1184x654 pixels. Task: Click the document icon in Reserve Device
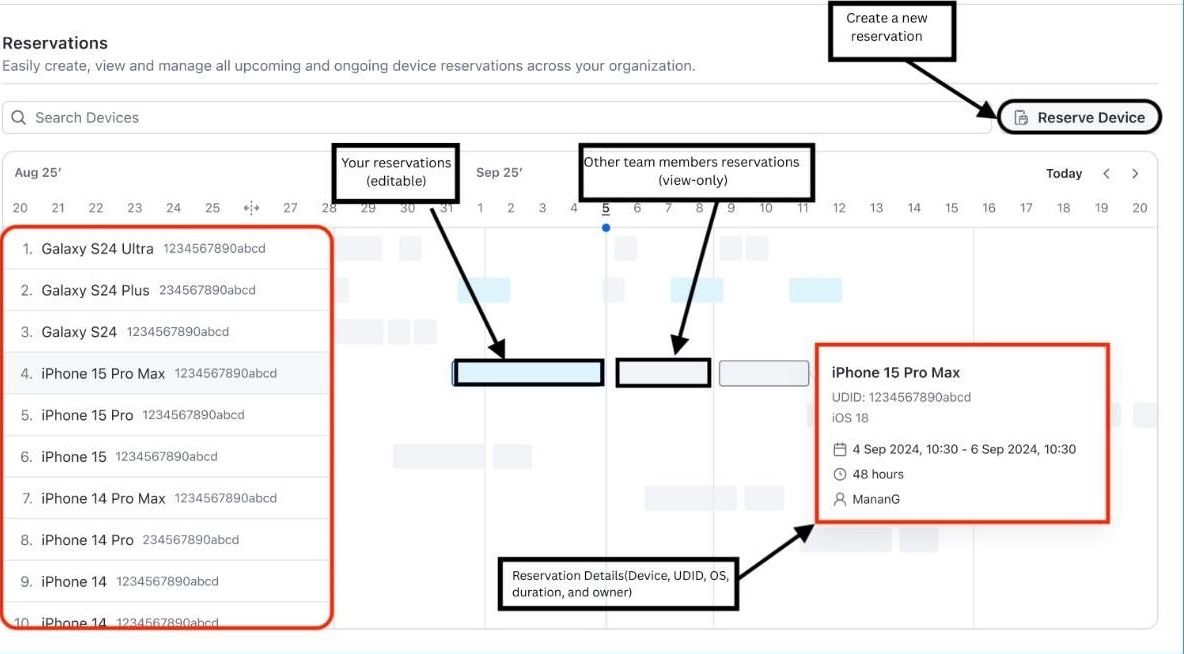click(x=1021, y=118)
